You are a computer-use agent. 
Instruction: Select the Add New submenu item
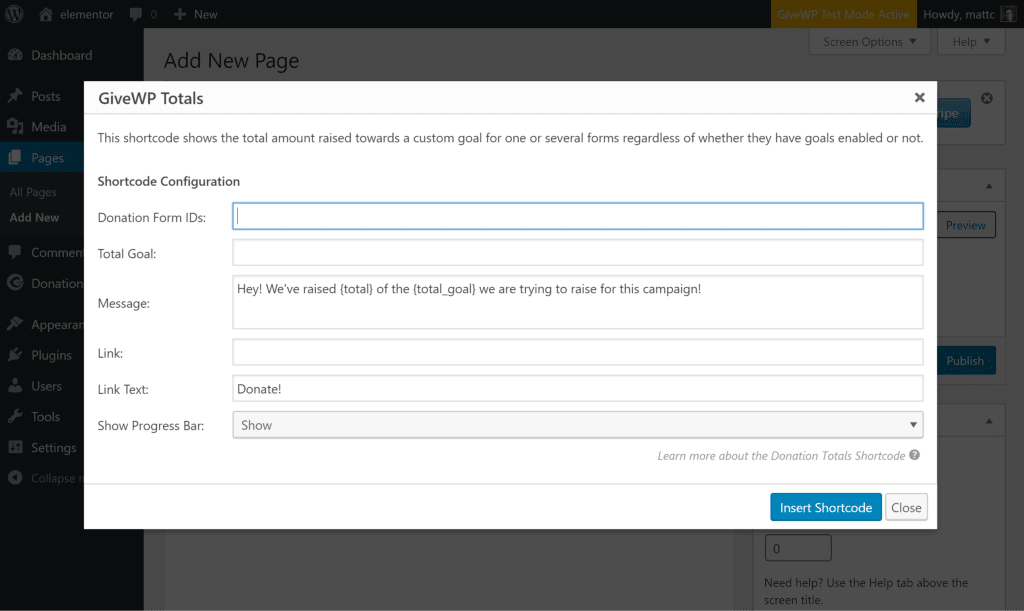point(34,217)
